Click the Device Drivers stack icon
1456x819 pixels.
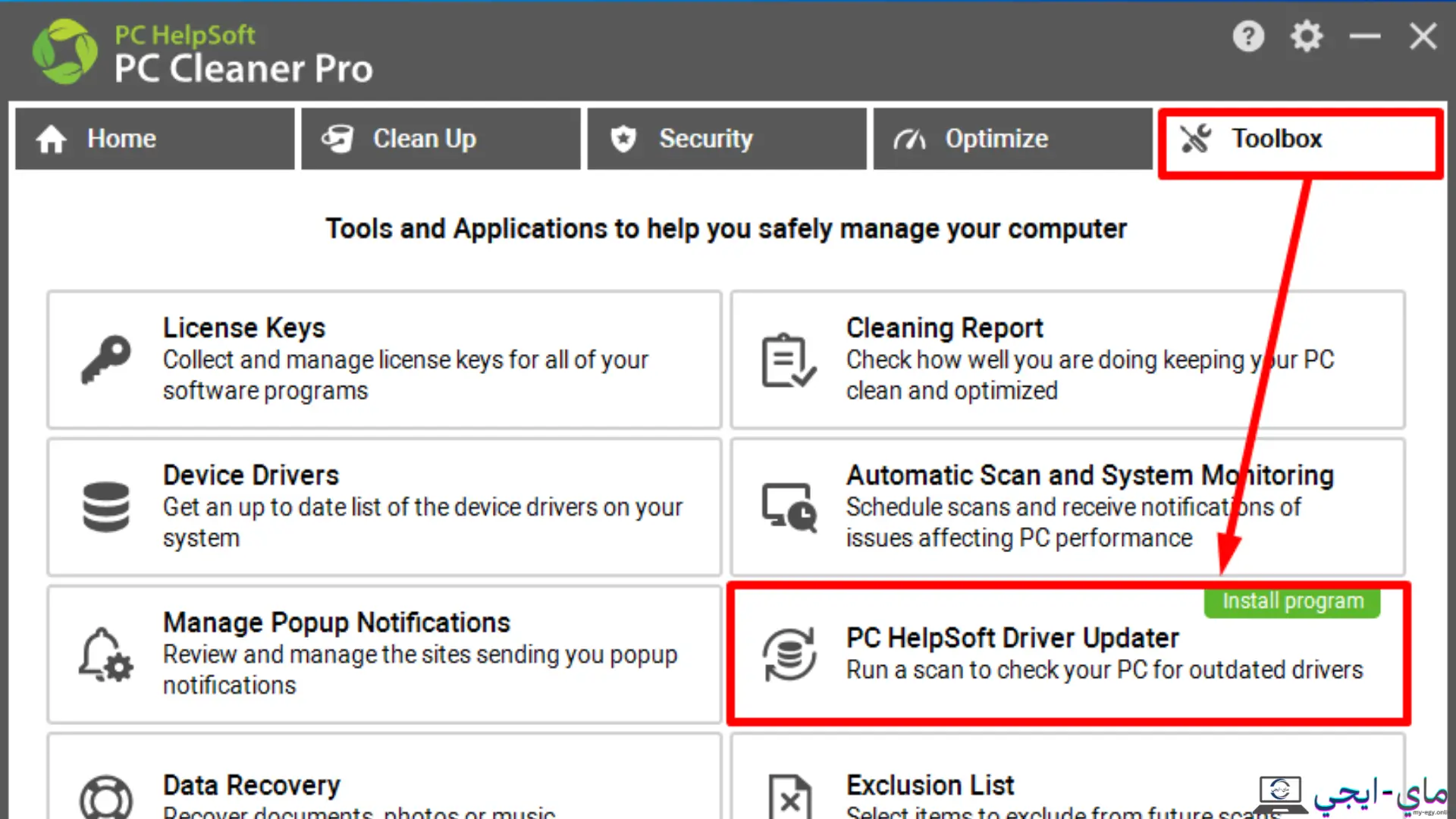pyautogui.click(x=106, y=507)
